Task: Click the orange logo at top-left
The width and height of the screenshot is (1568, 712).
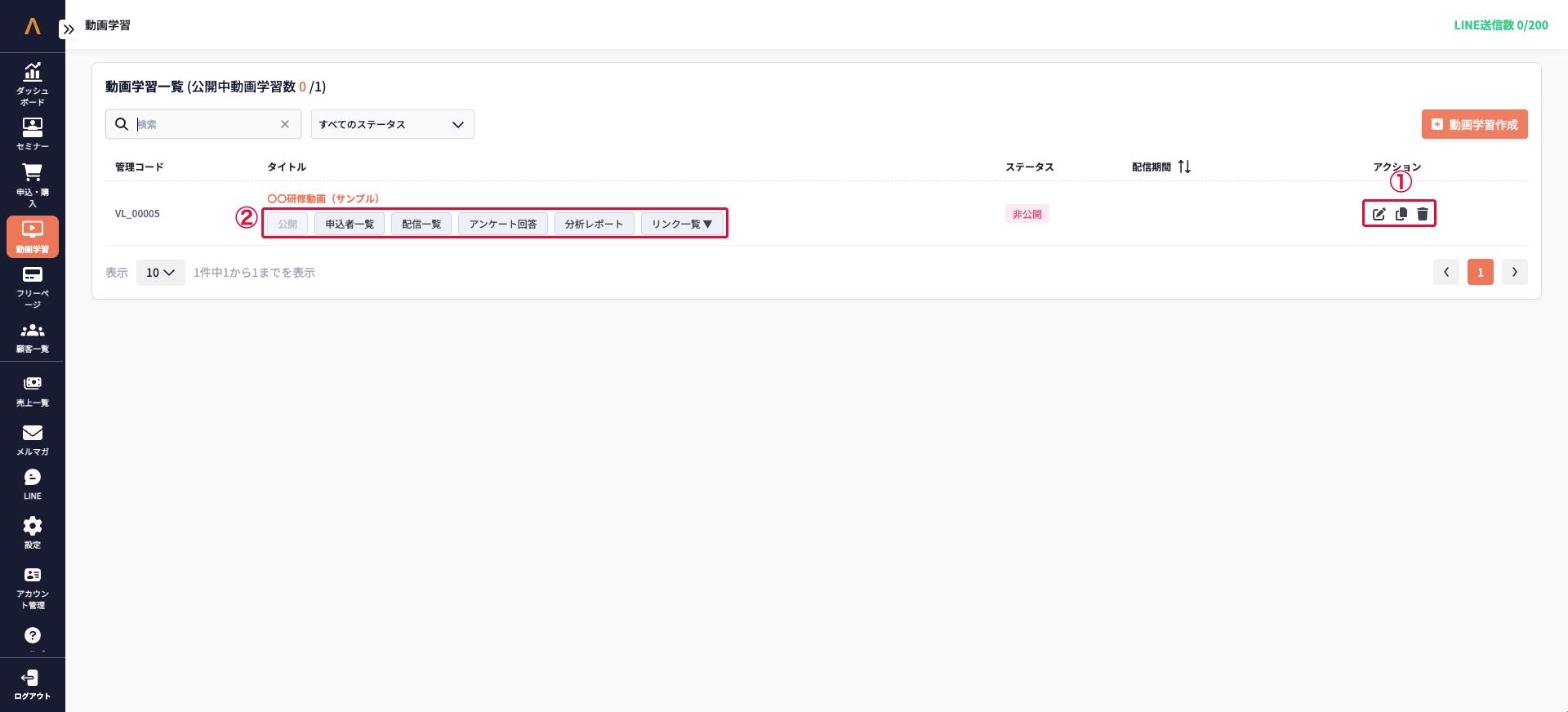Action: coord(32,26)
